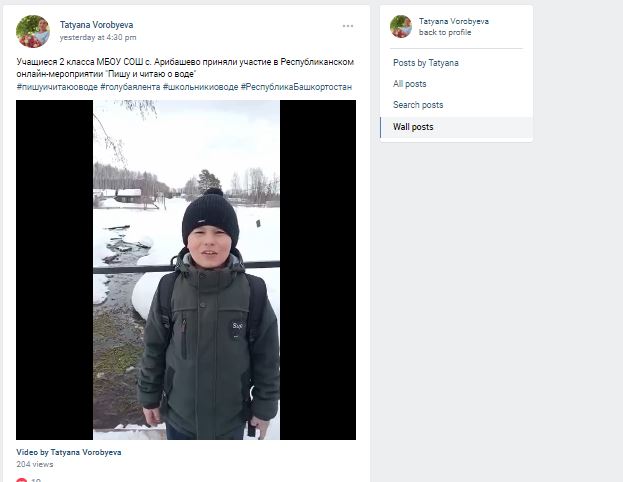Viewport: 623px width, 482px height.
Task: Open Posts by Tatyana tab
Action: pos(426,63)
